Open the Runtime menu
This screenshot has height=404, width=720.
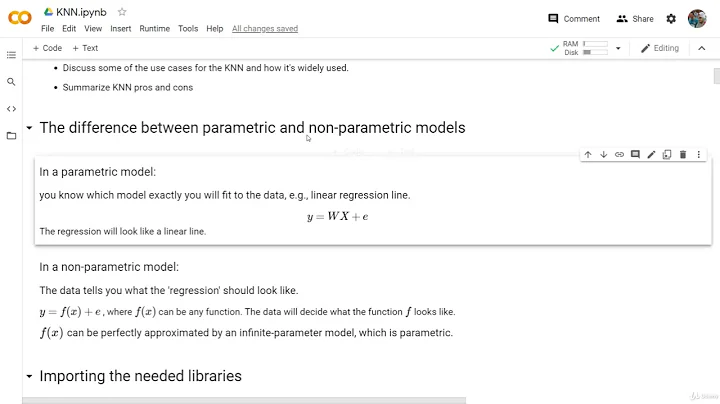[x=154, y=28]
